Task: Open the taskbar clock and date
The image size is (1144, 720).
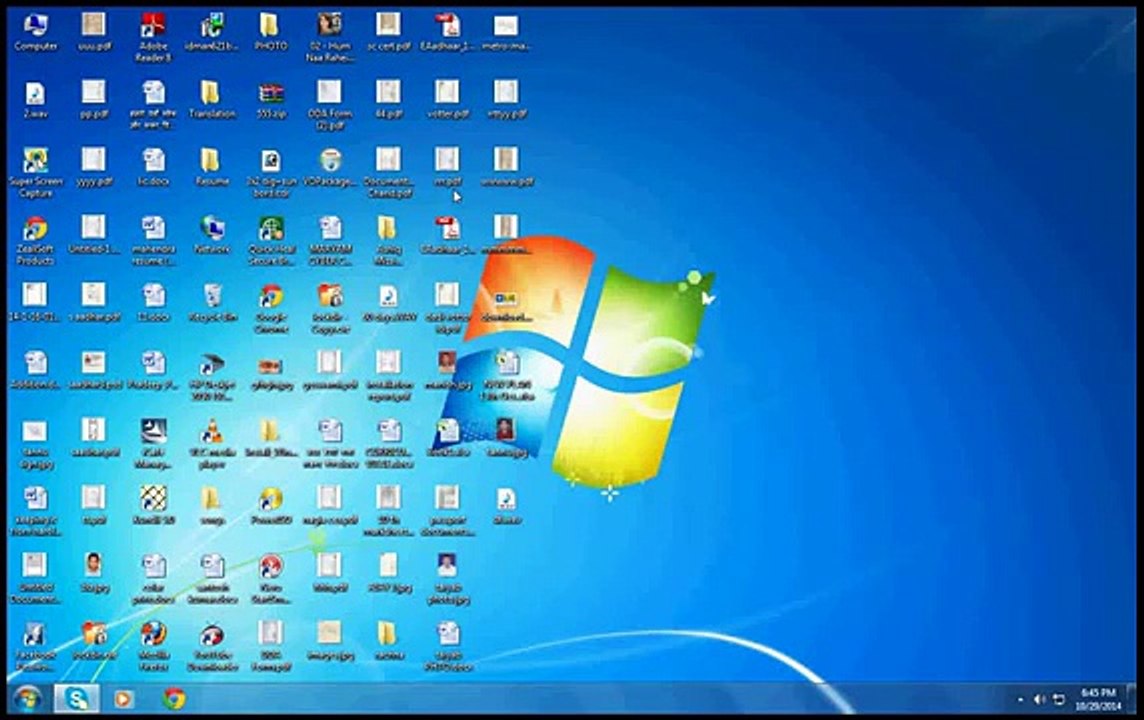Action: (1098, 699)
